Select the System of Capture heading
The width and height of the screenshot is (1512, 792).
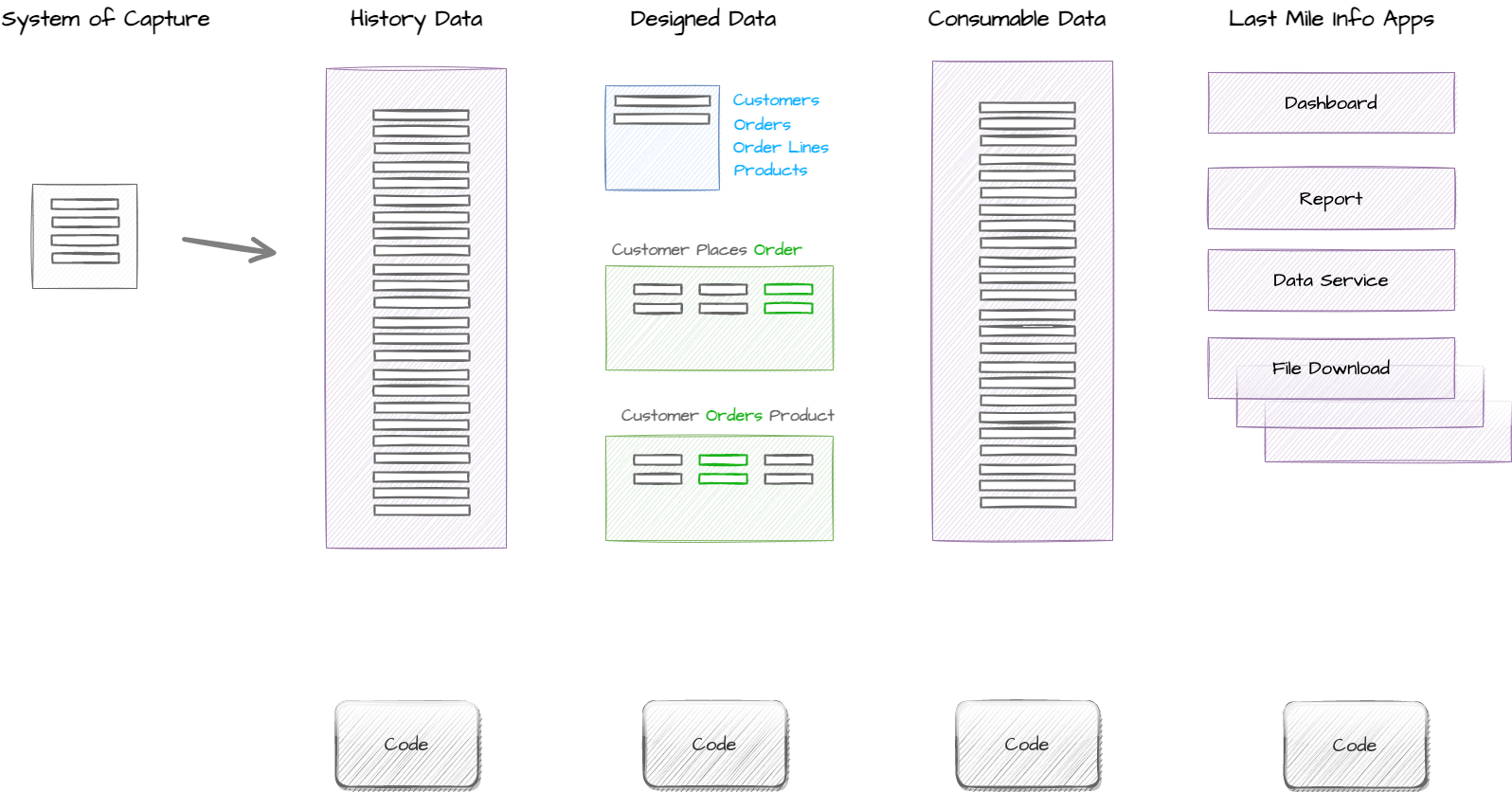tap(105, 19)
